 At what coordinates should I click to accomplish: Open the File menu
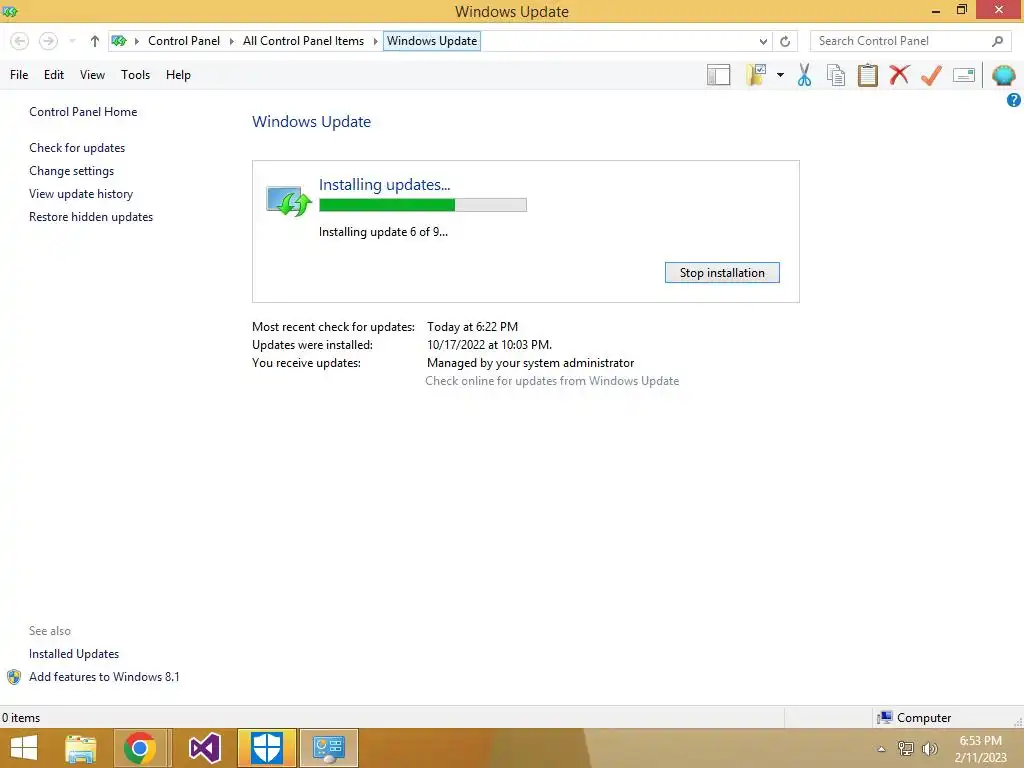pos(19,75)
